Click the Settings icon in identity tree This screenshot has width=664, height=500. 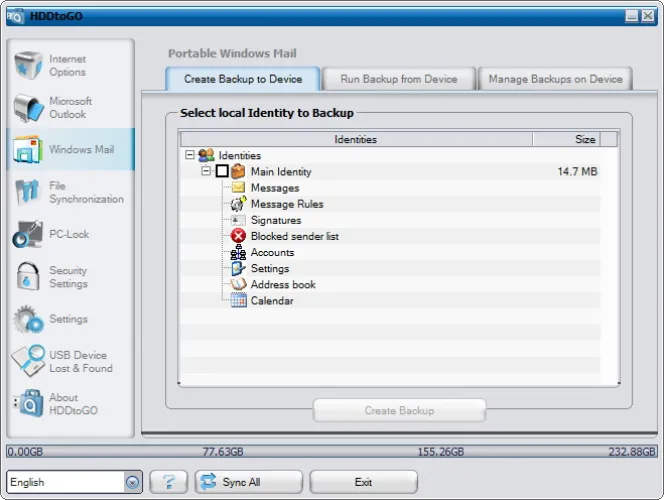[x=238, y=268]
